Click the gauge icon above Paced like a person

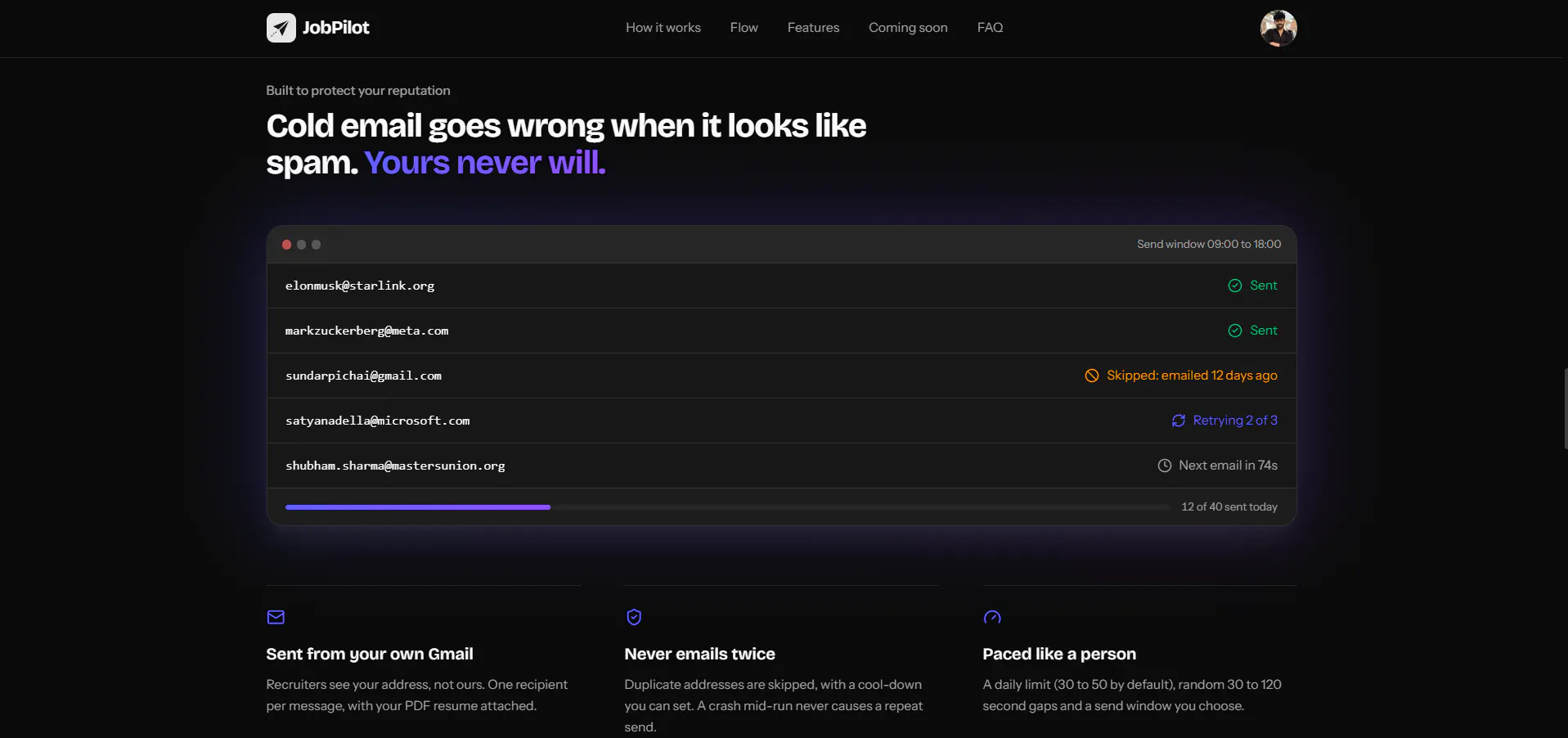pyautogui.click(x=992, y=617)
